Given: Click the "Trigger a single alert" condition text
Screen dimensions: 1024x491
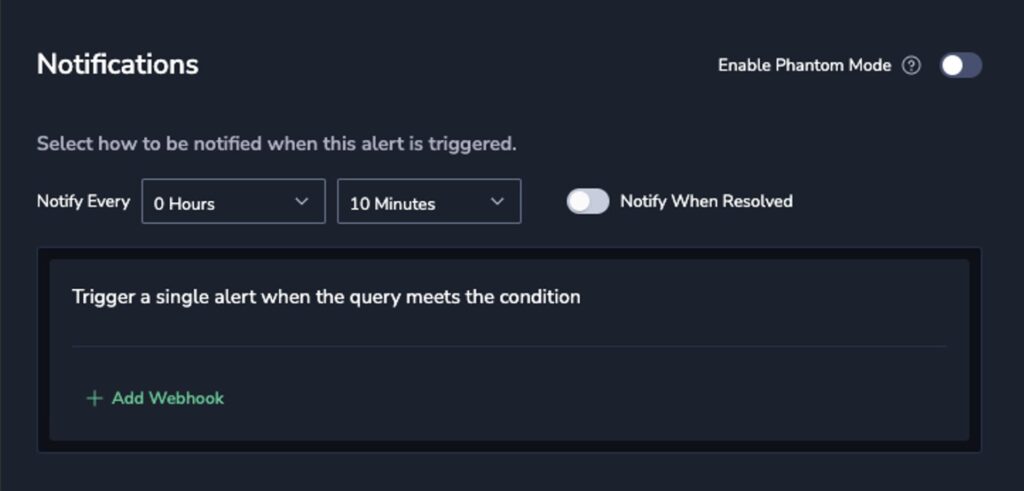Looking at the screenshot, I should coord(326,297).
